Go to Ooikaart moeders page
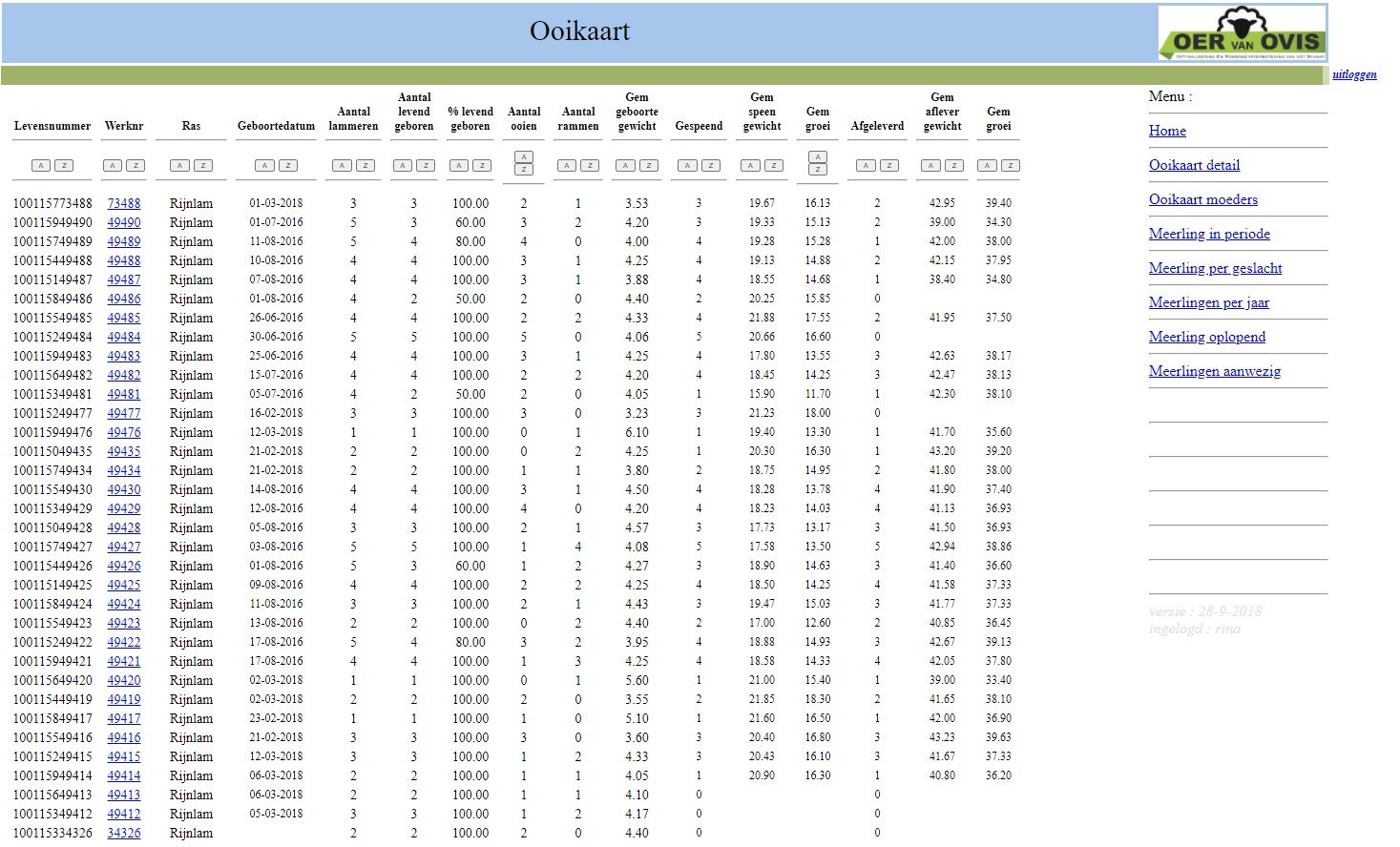This screenshot has height=847, width=1400. pyautogui.click(x=1202, y=199)
